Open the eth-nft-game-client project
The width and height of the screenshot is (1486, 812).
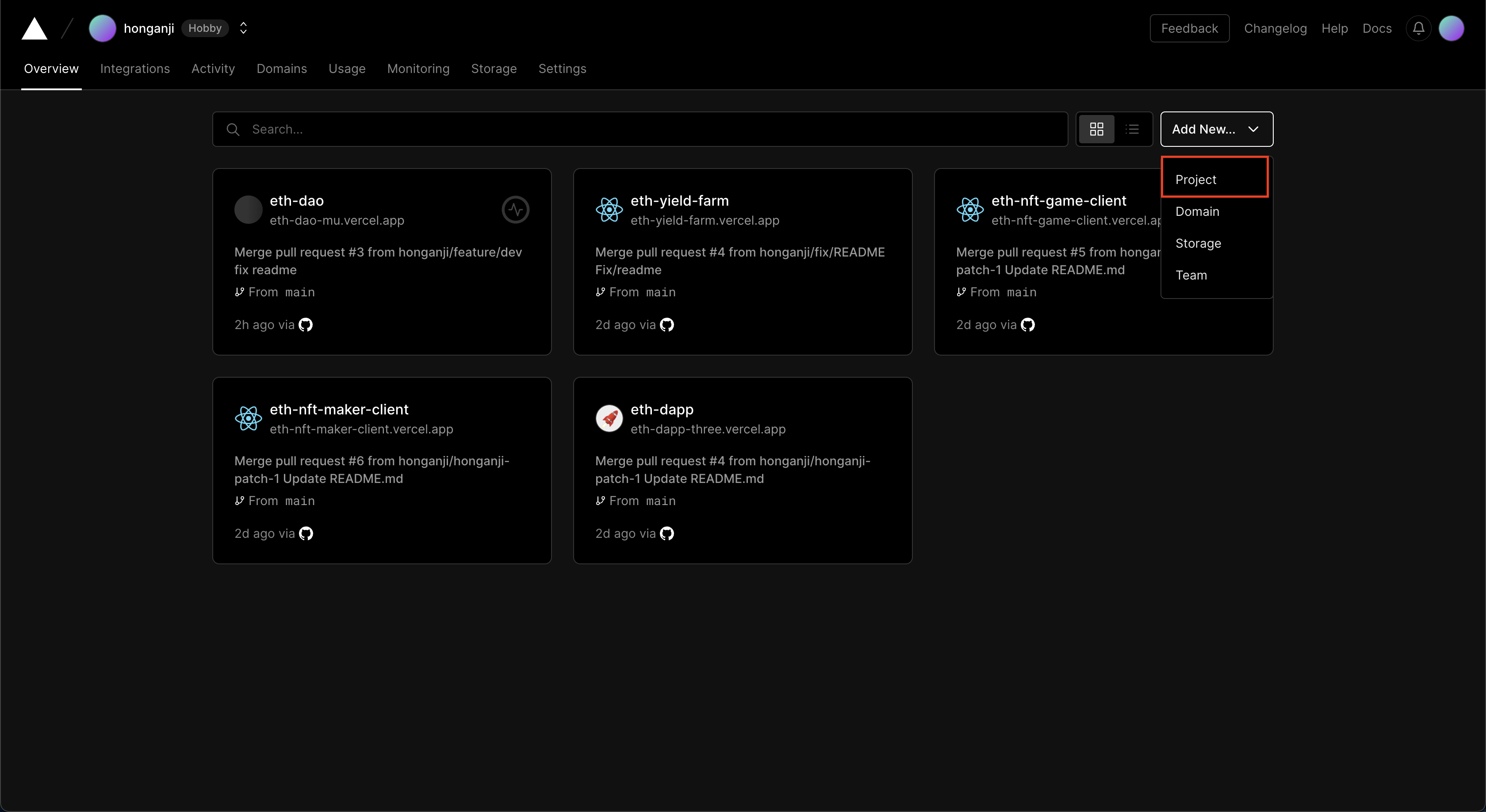pyautogui.click(x=1058, y=201)
